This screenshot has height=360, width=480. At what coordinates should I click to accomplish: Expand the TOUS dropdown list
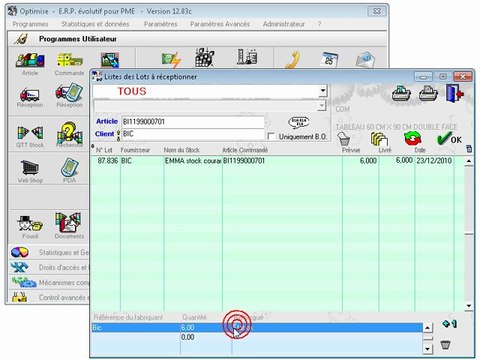tap(323, 91)
